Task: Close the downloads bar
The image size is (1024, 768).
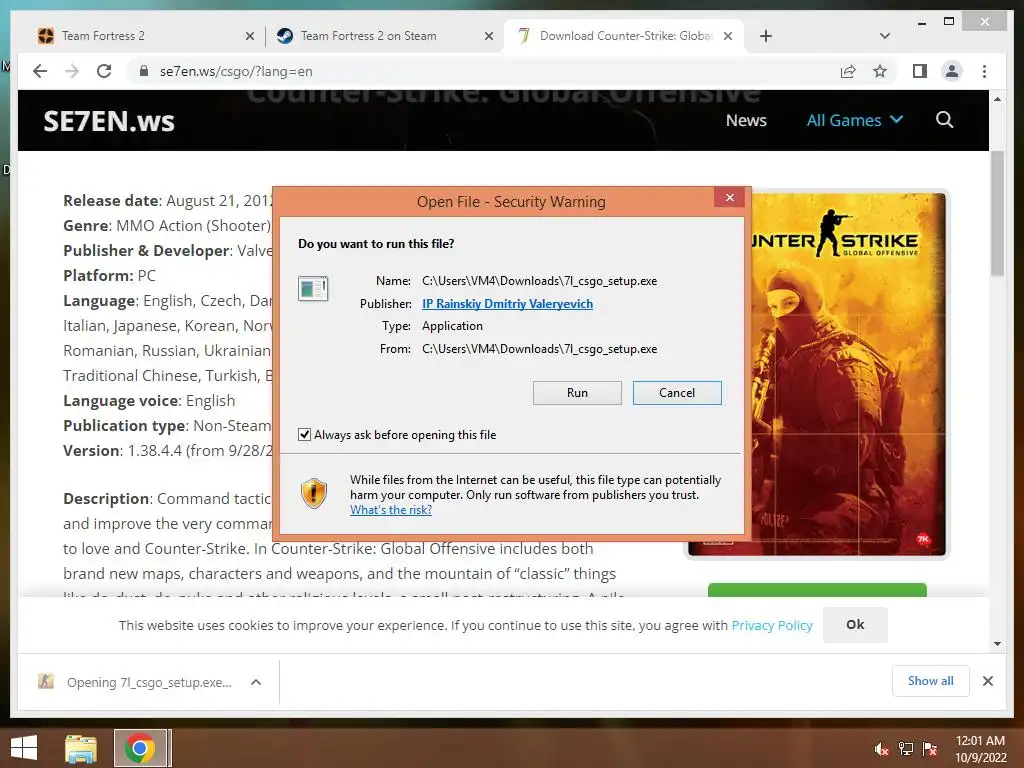Action: [987, 681]
